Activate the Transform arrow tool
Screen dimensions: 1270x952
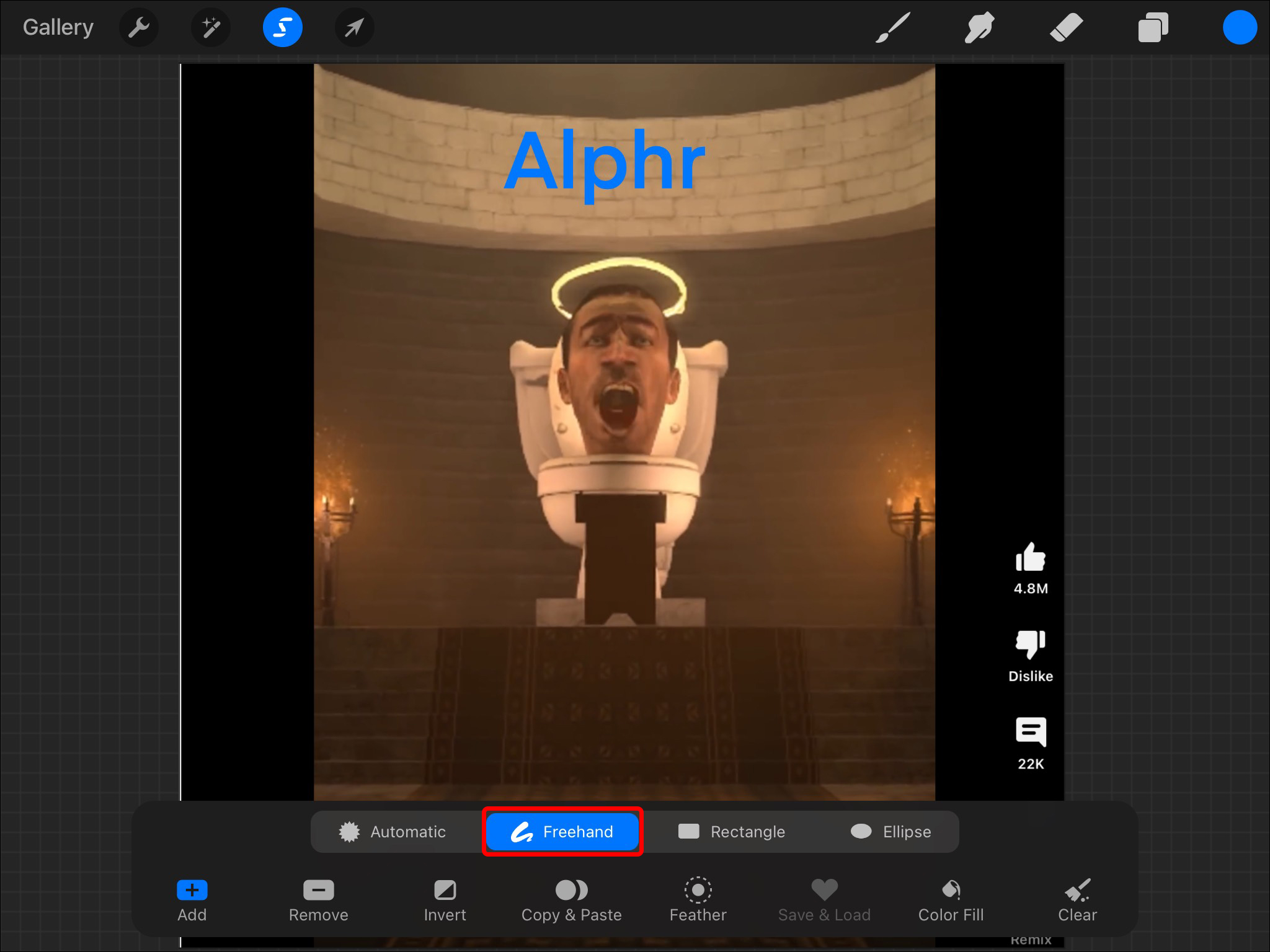pos(354,27)
